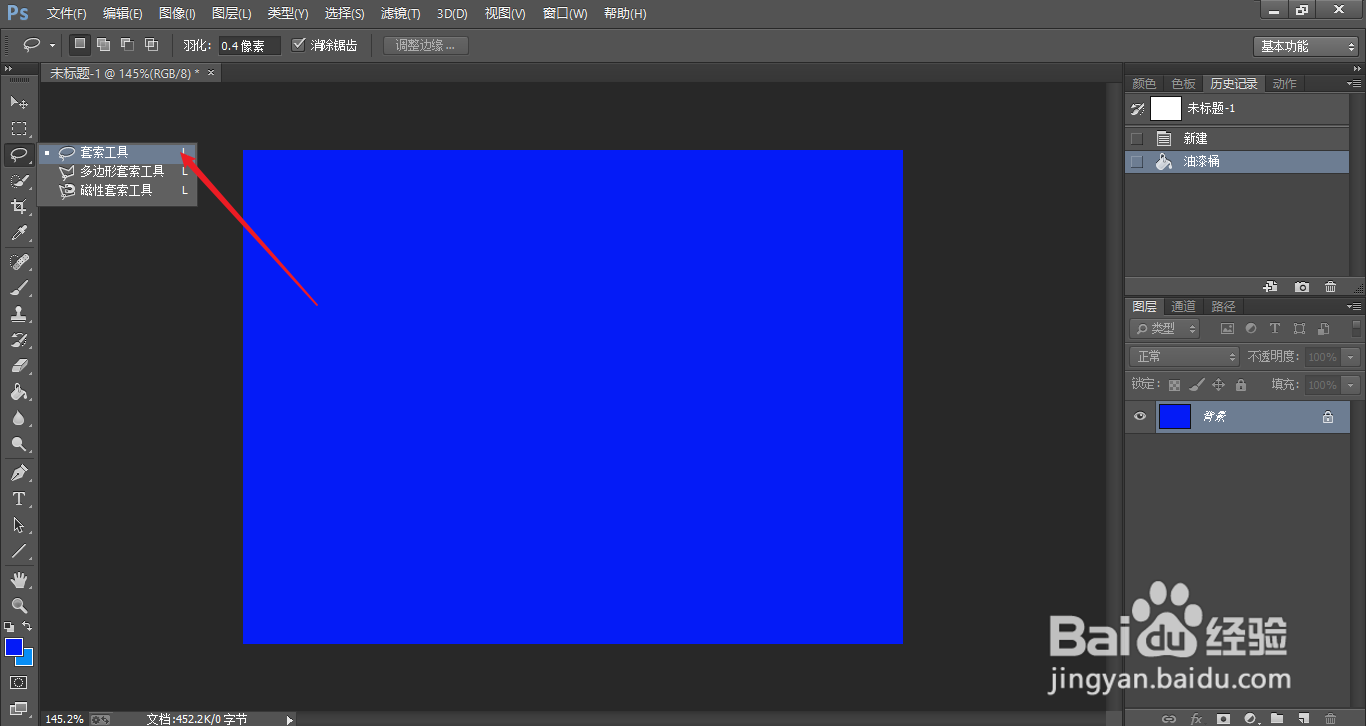Image resolution: width=1366 pixels, height=726 pixels.
Task: Open workspace dropdown 基本功能
Action: click(x=1306, y=46)
